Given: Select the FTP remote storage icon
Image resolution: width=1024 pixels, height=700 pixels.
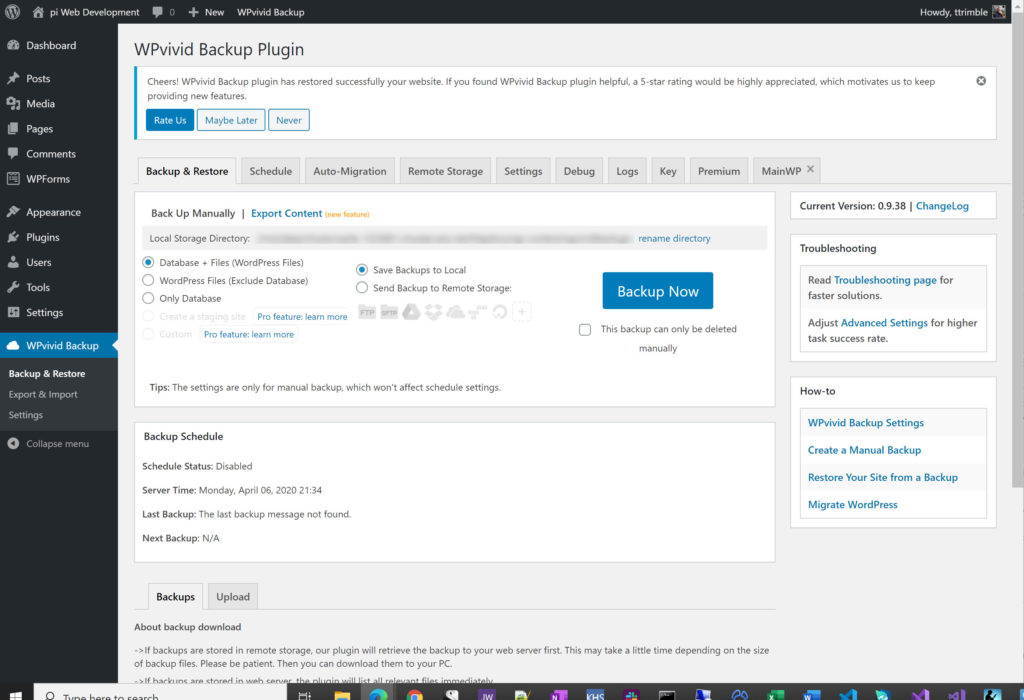Looking at the screenshot, I should (x=367, y=312).
